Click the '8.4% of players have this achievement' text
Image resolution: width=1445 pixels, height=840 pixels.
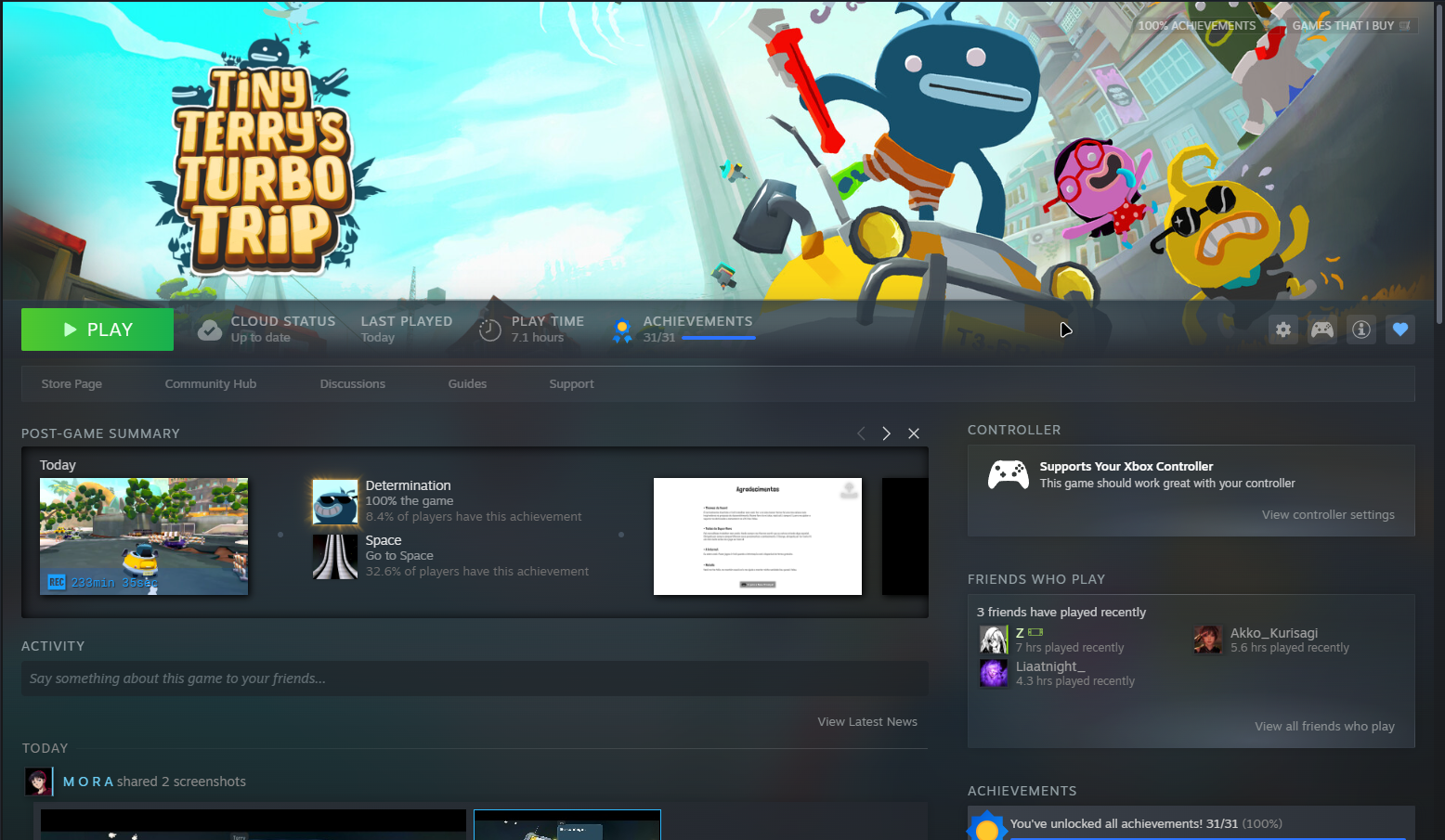click(x=474, y=517)
